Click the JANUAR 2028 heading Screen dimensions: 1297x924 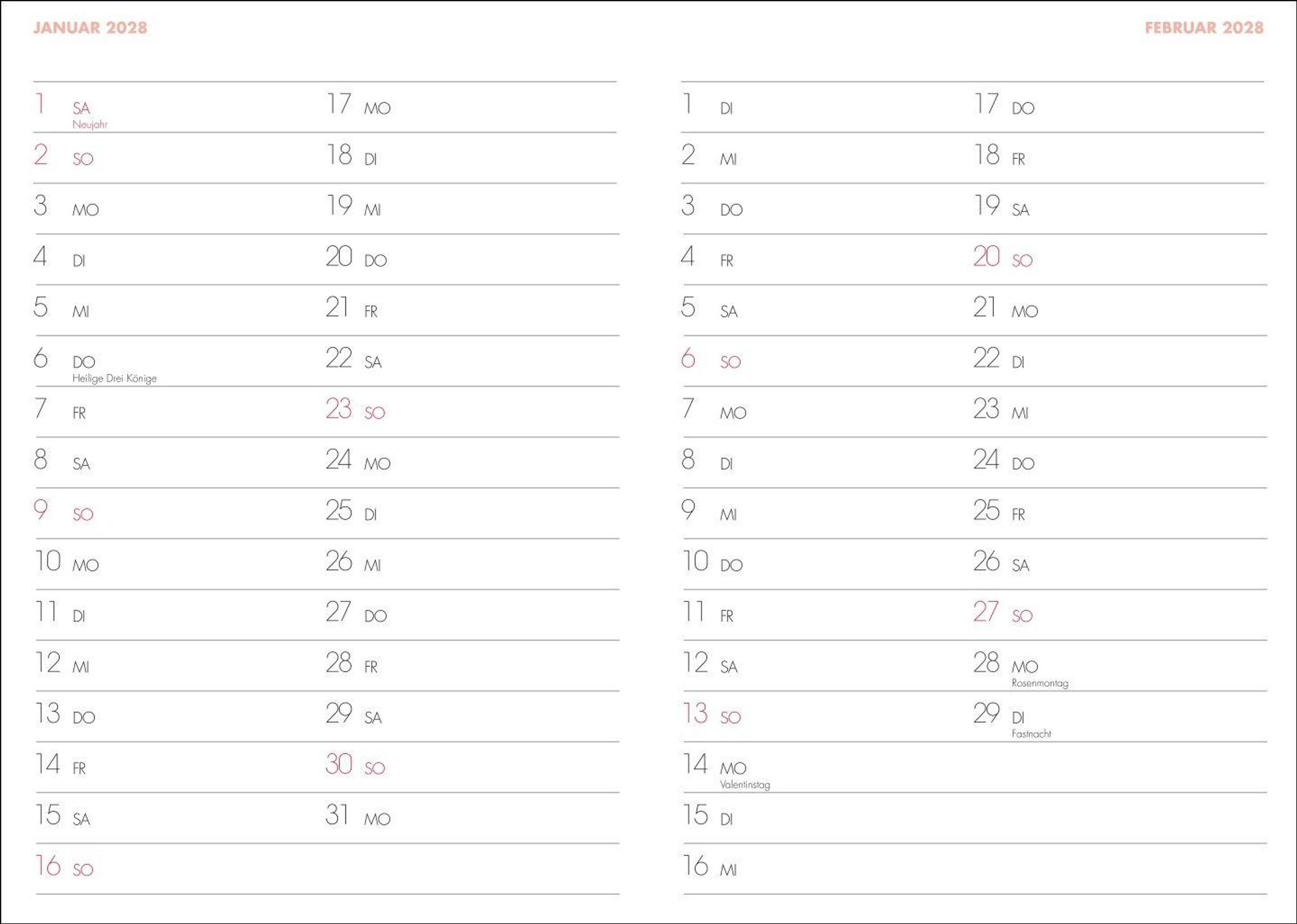(x=90, y=28)
